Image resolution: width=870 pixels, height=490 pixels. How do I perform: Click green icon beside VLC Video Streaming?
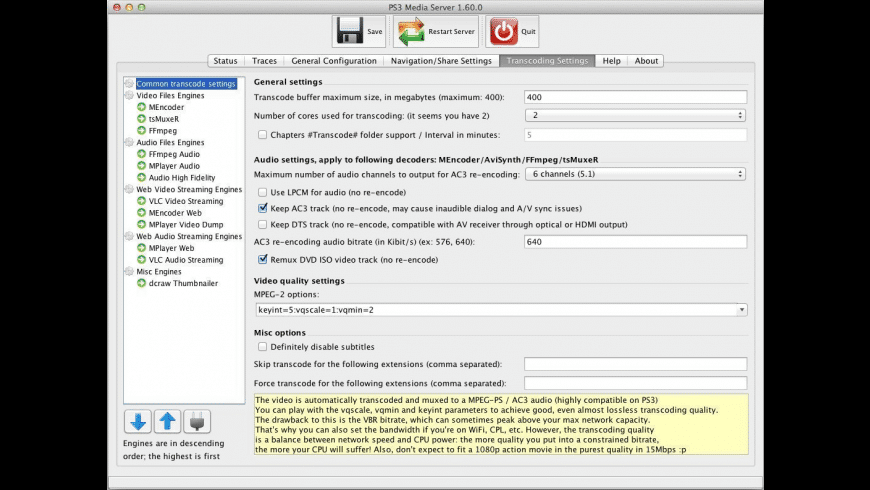point(141,201)
